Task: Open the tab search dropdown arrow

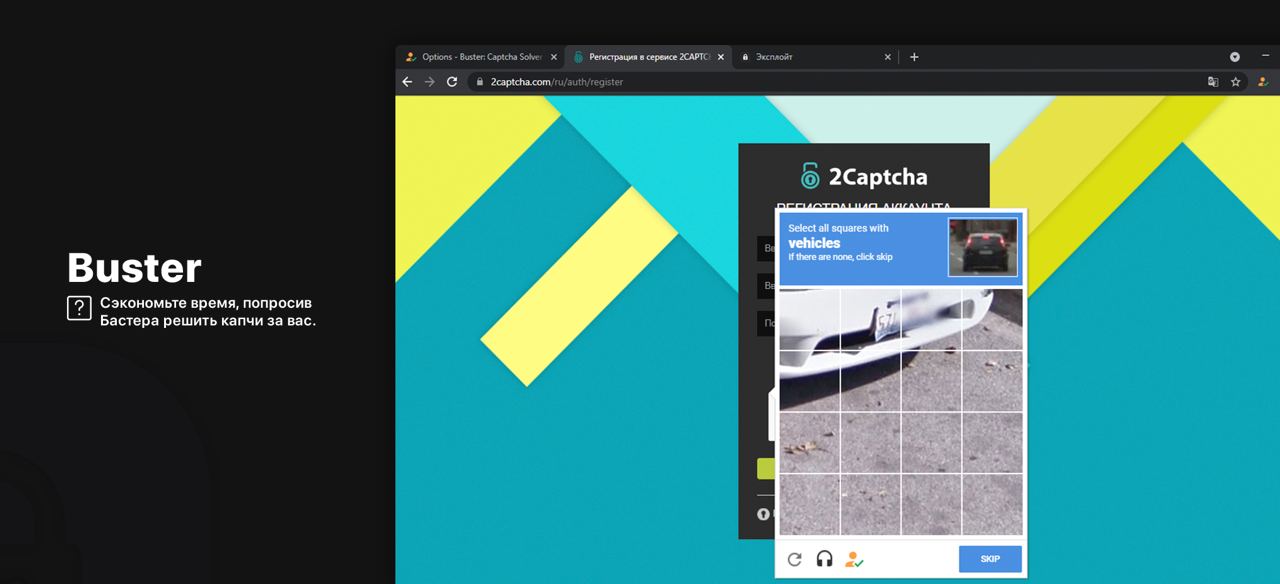Action: click(x=1235, y=57)
